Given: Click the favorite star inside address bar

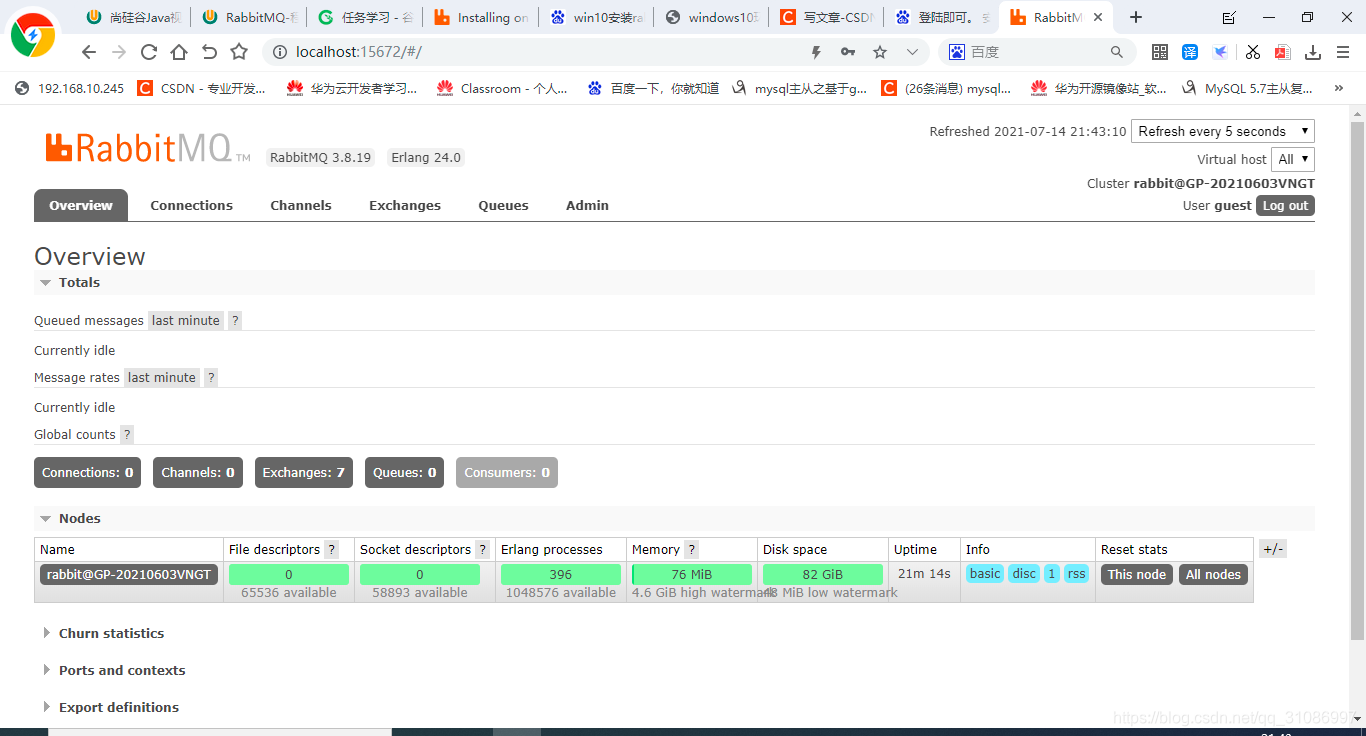Looking at the screenshot, I should point(880,52).
